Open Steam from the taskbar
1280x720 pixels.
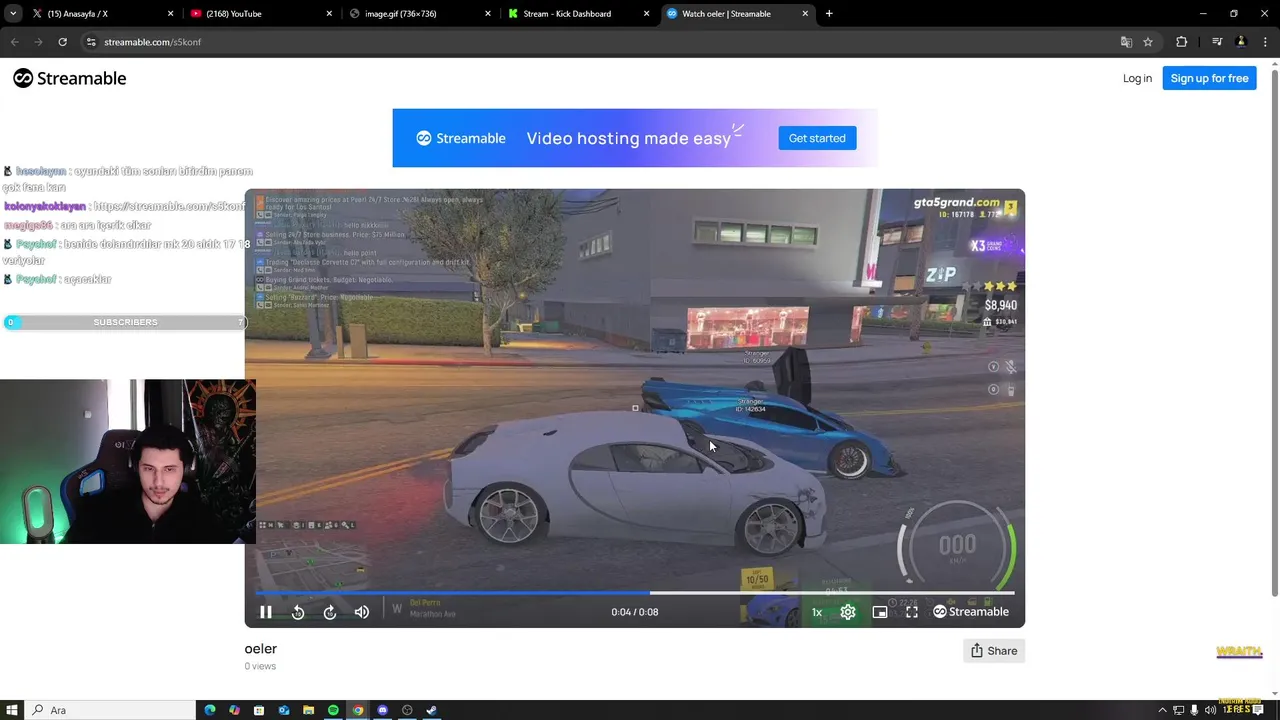[x=432, y=710]
